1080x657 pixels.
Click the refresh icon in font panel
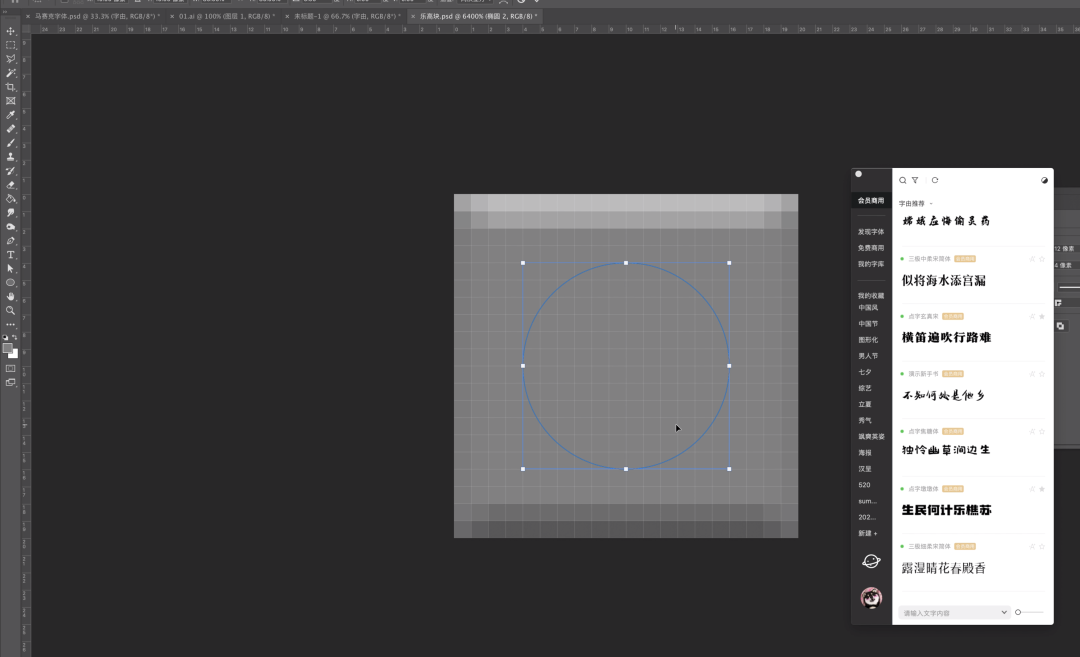935,181
